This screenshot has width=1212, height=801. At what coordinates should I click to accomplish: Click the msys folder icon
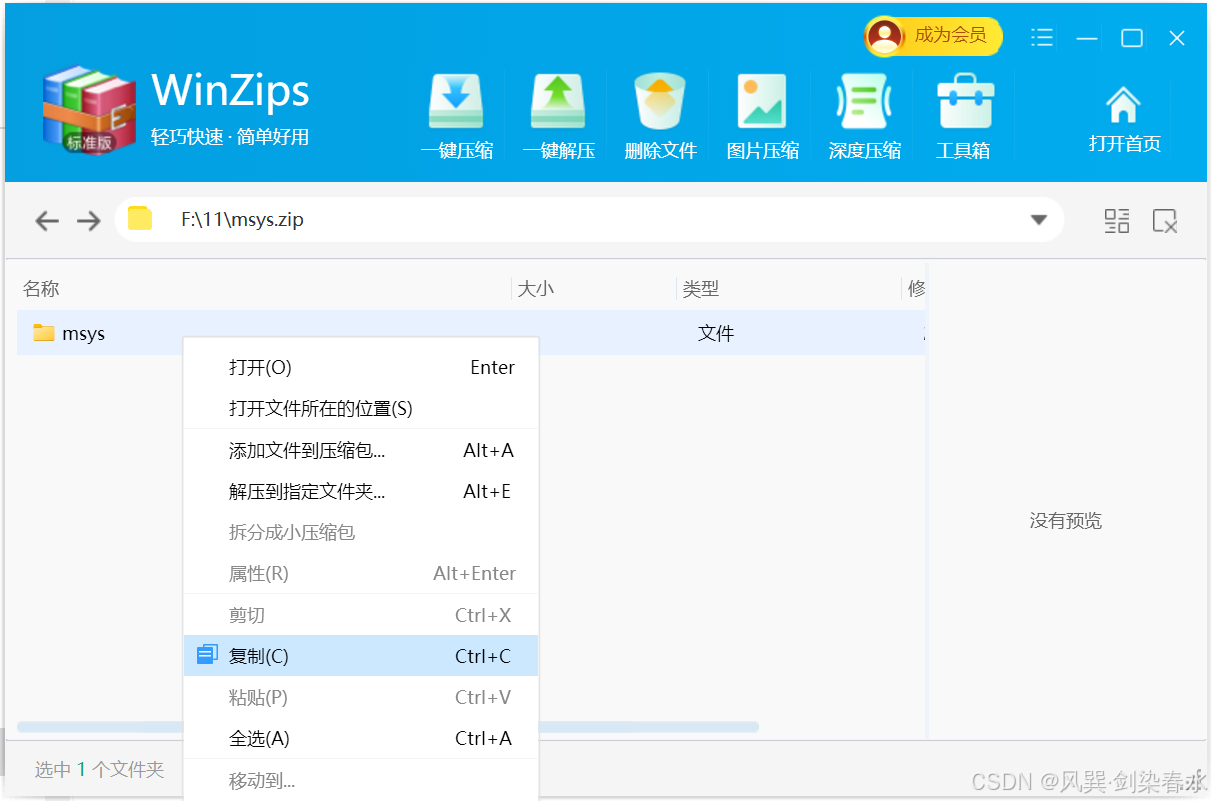[x=43, y=333]
